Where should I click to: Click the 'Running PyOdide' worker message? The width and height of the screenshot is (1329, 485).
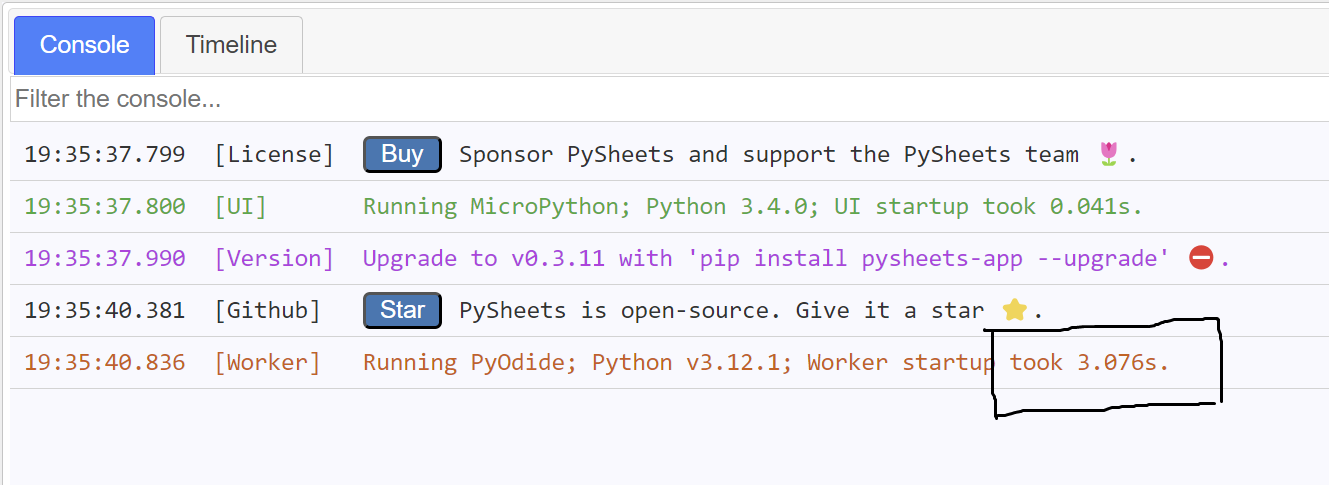(x=765, y=362)
